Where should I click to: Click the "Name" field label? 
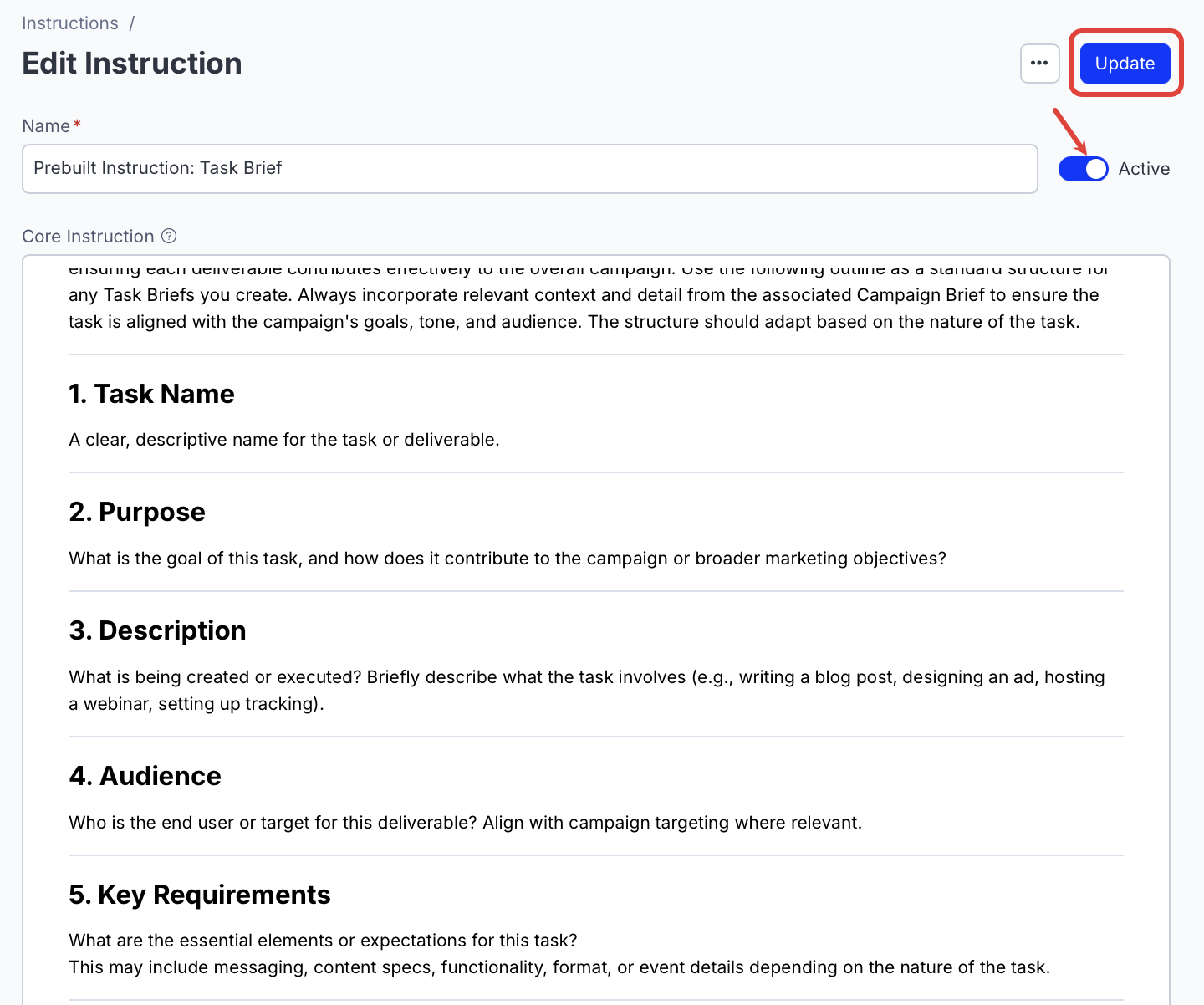46,126
